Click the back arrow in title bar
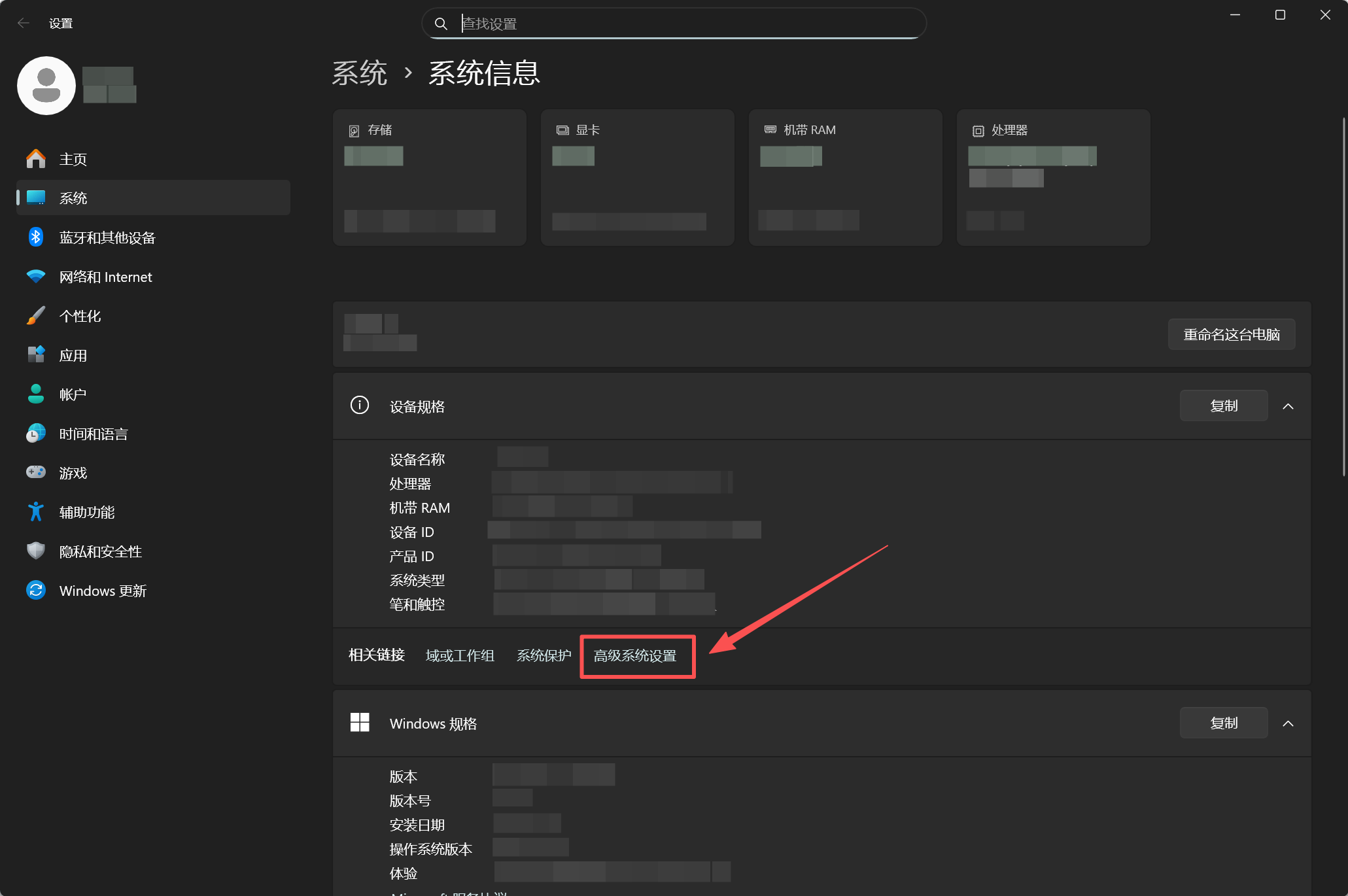This screenshot has height=896, width=1348. pyautogui.click(x=24, y=24)
